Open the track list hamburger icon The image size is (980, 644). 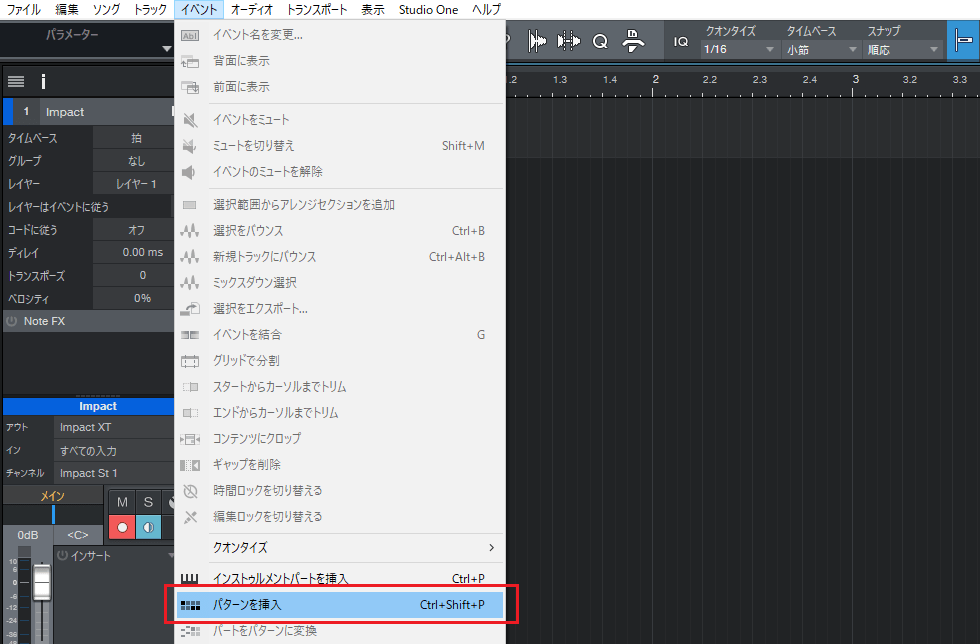point(16,81)
